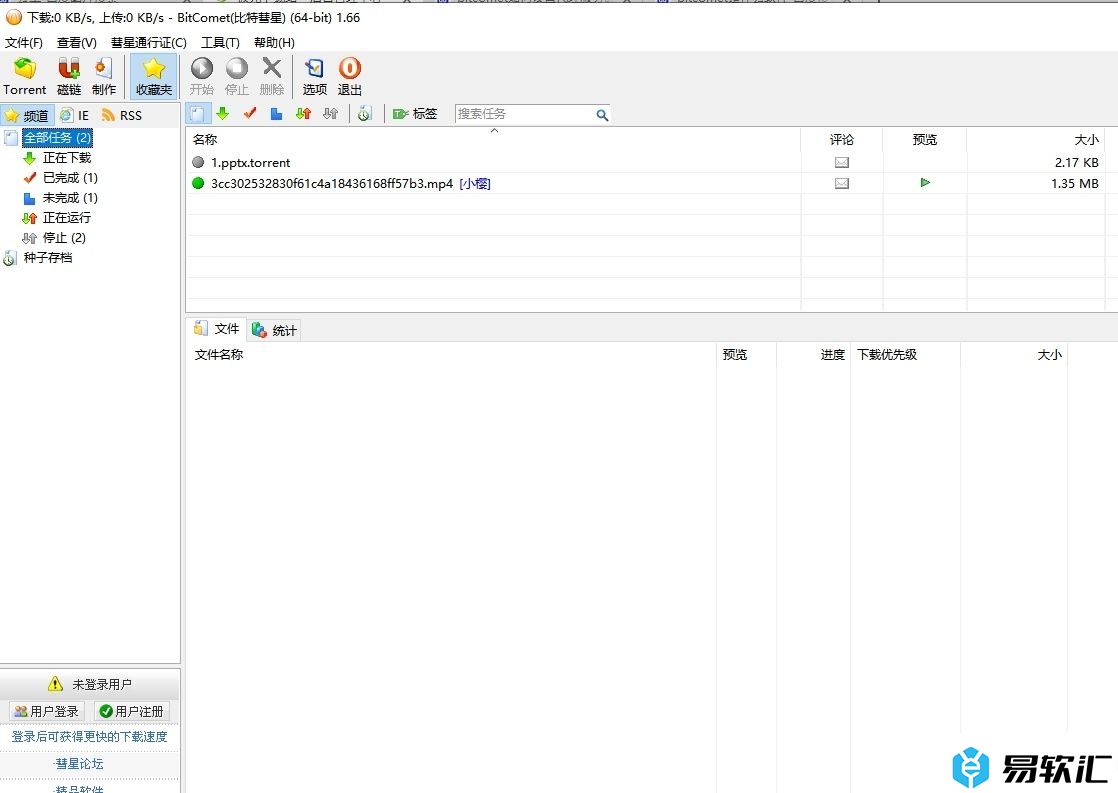Viewport: 1118px width, 793px height.
Task: Switch to the RSS tab
Action: coord(122,116)
